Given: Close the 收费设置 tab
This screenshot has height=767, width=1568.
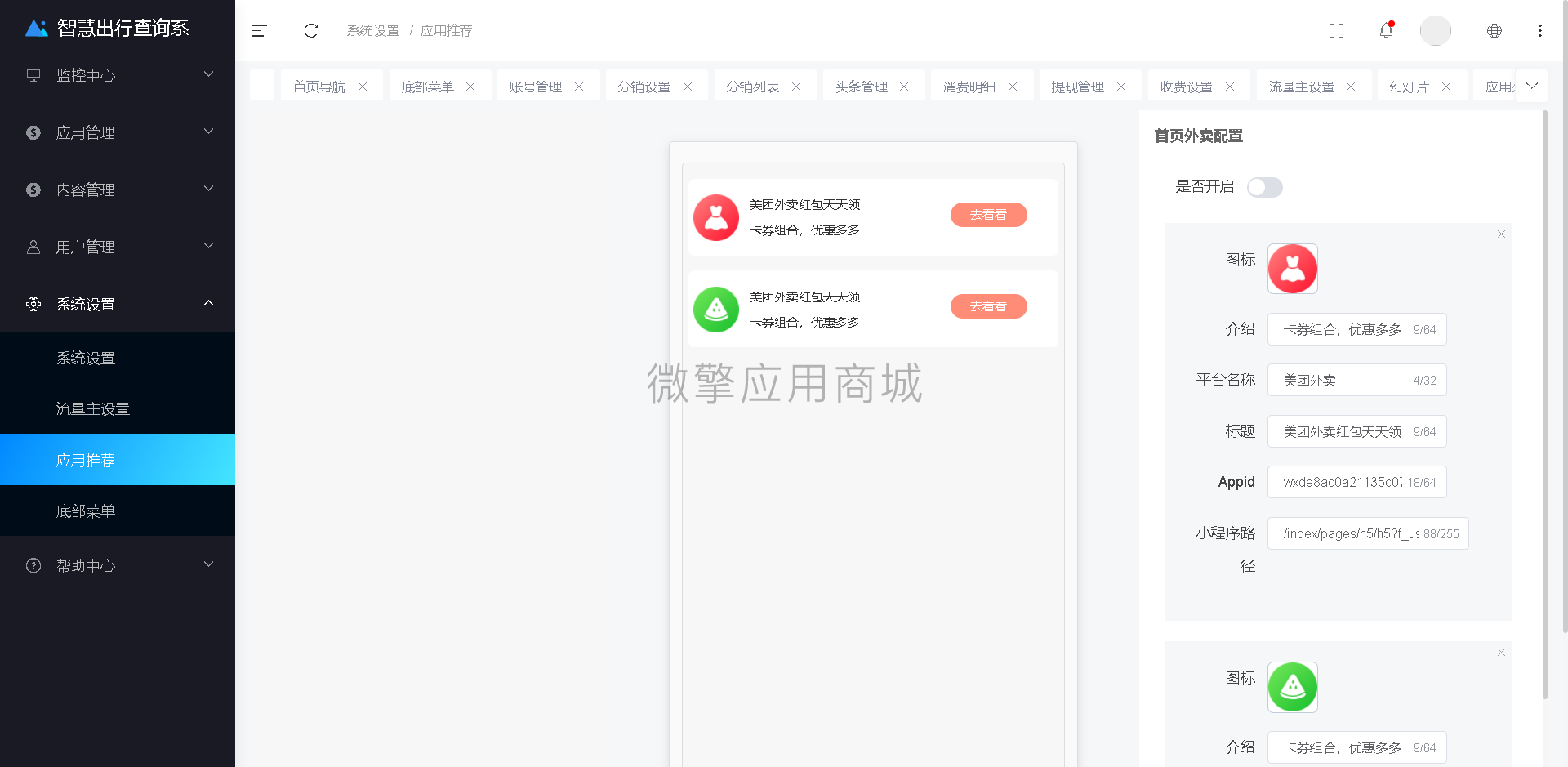Looking at the screenshot, I should click(1230, 87).
